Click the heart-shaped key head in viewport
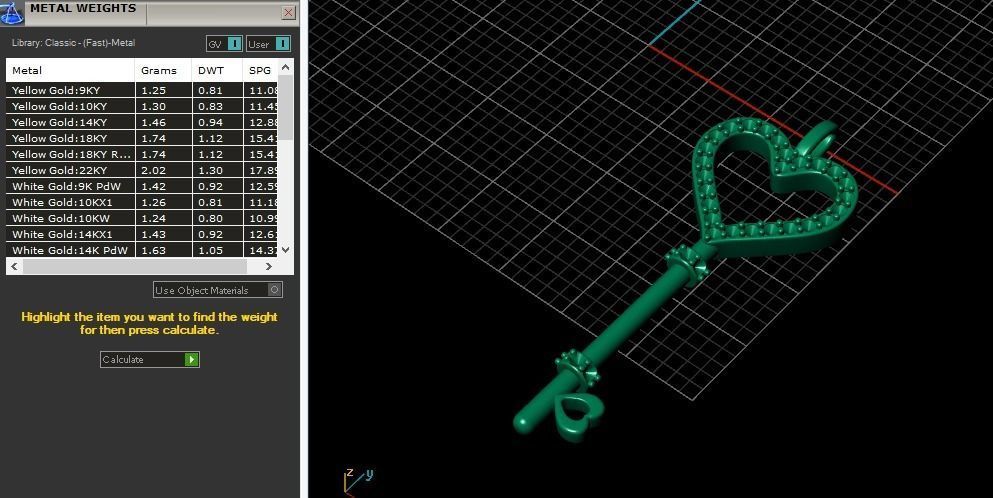The image size is (993, 498). pos(774,187)
